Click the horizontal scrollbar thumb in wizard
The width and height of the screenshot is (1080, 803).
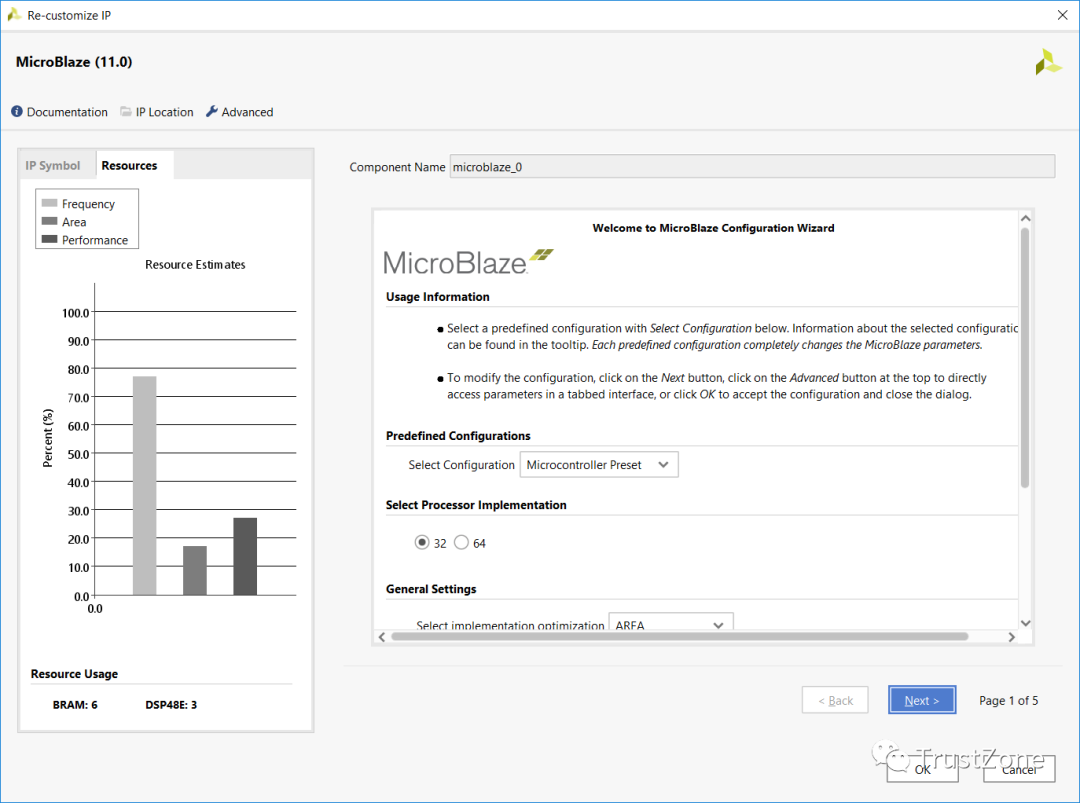coord(679,636)
